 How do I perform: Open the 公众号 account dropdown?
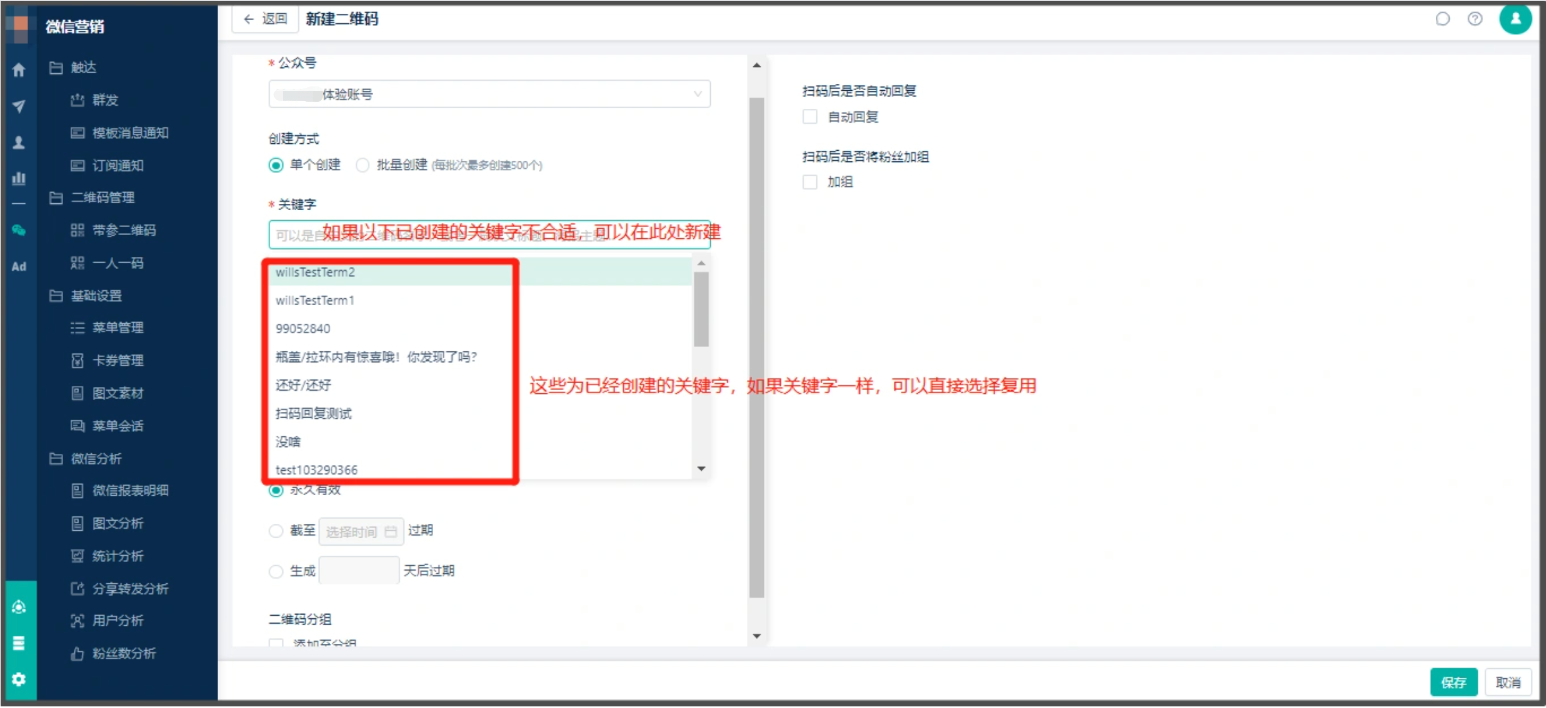click(490, 94)
